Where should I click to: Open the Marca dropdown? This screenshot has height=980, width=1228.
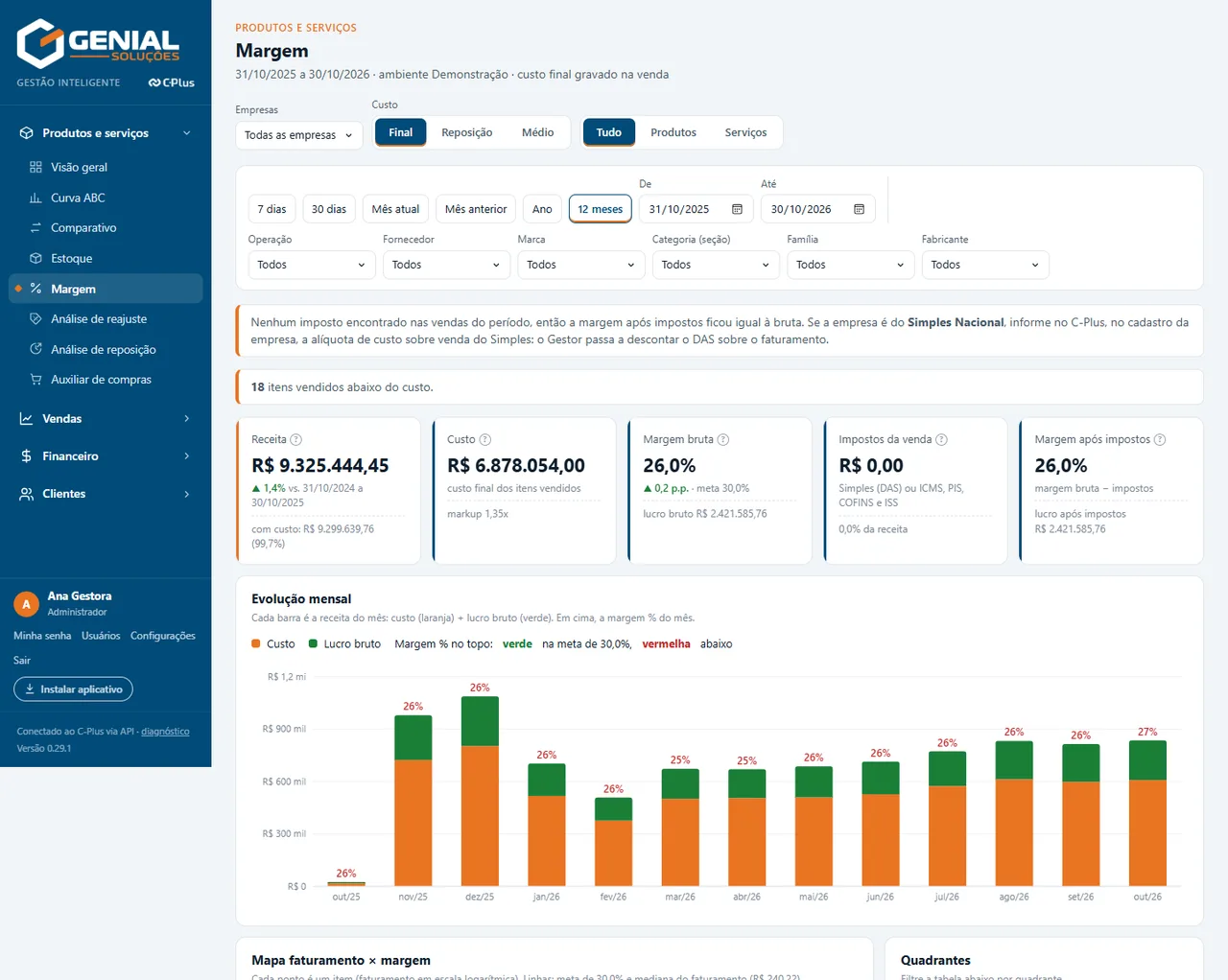click(581, 265)
